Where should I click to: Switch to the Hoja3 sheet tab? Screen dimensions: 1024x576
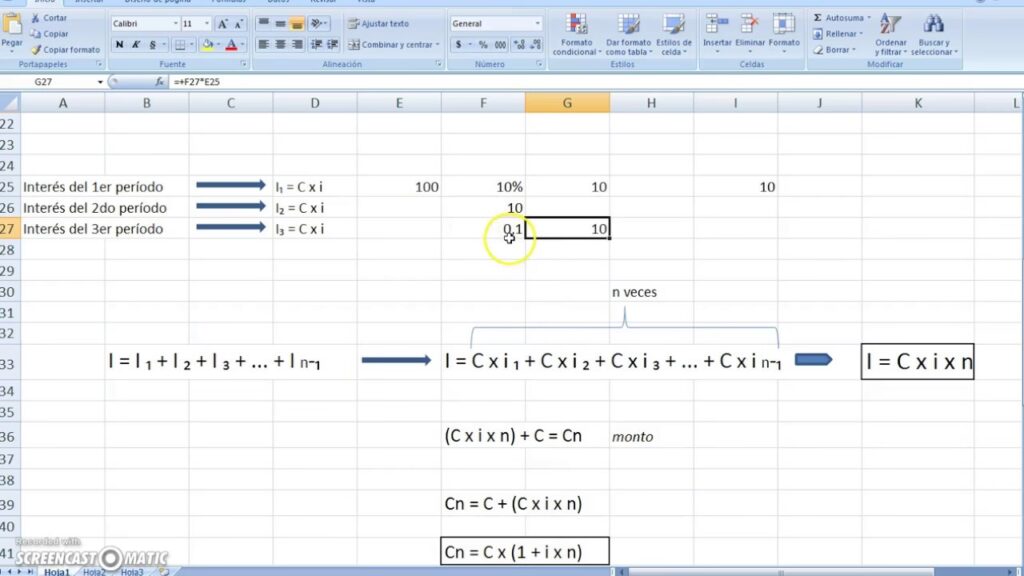coord(131,571)
